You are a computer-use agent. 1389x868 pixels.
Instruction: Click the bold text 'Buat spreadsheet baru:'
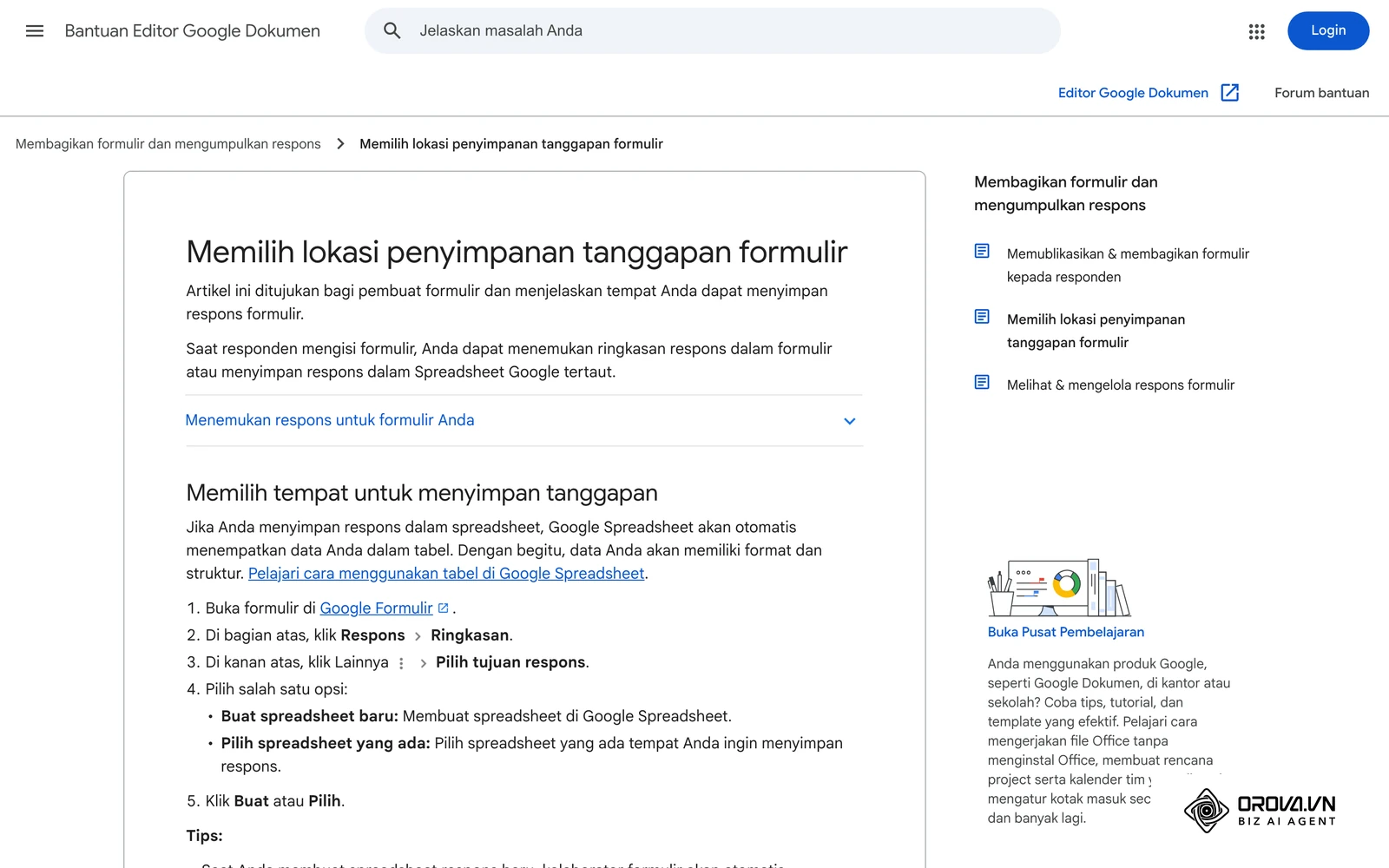click(x=309, y=716)
